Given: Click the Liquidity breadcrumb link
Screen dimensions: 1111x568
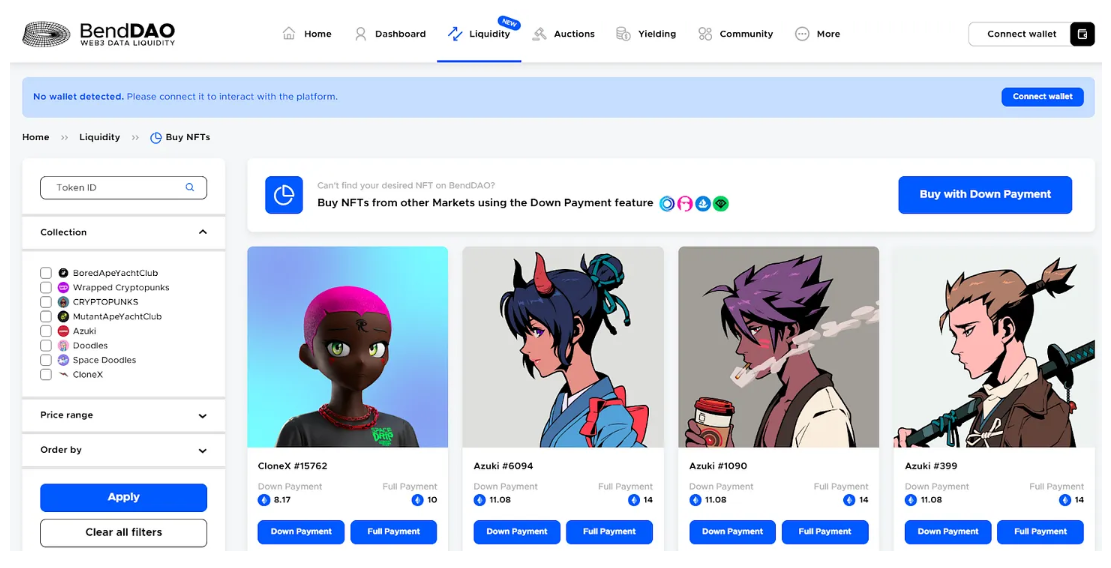Looking at the screenshot, I should click(99, 137).
